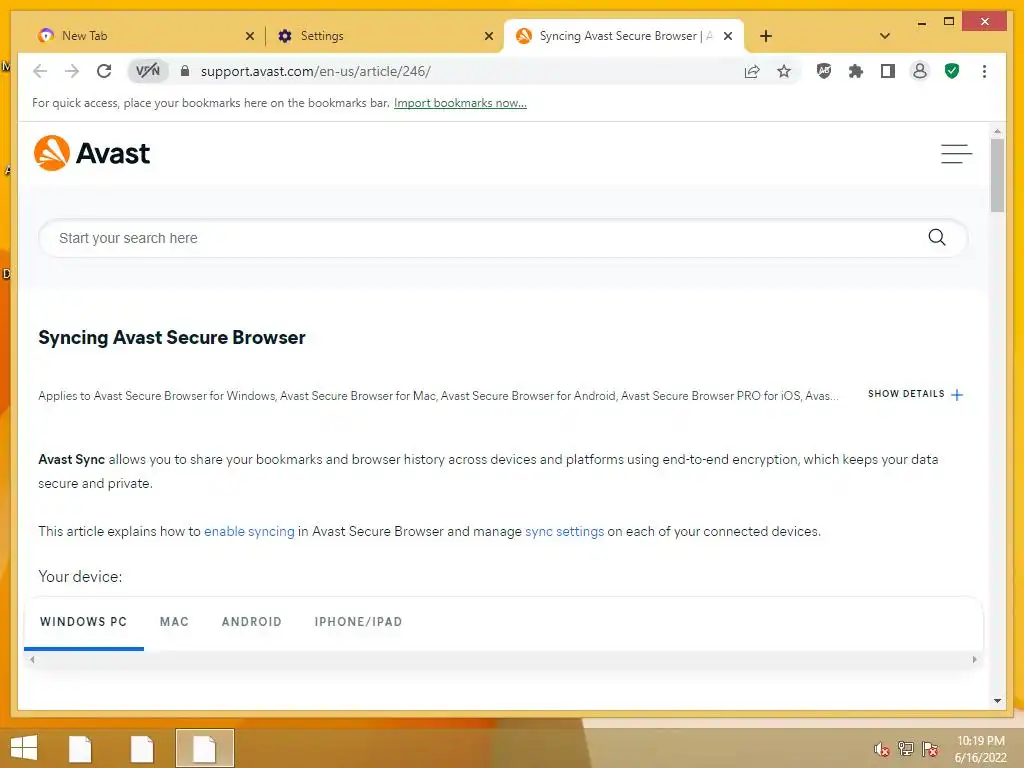
Task: Maximize the browser window
Action: click(x=949, y=22)
